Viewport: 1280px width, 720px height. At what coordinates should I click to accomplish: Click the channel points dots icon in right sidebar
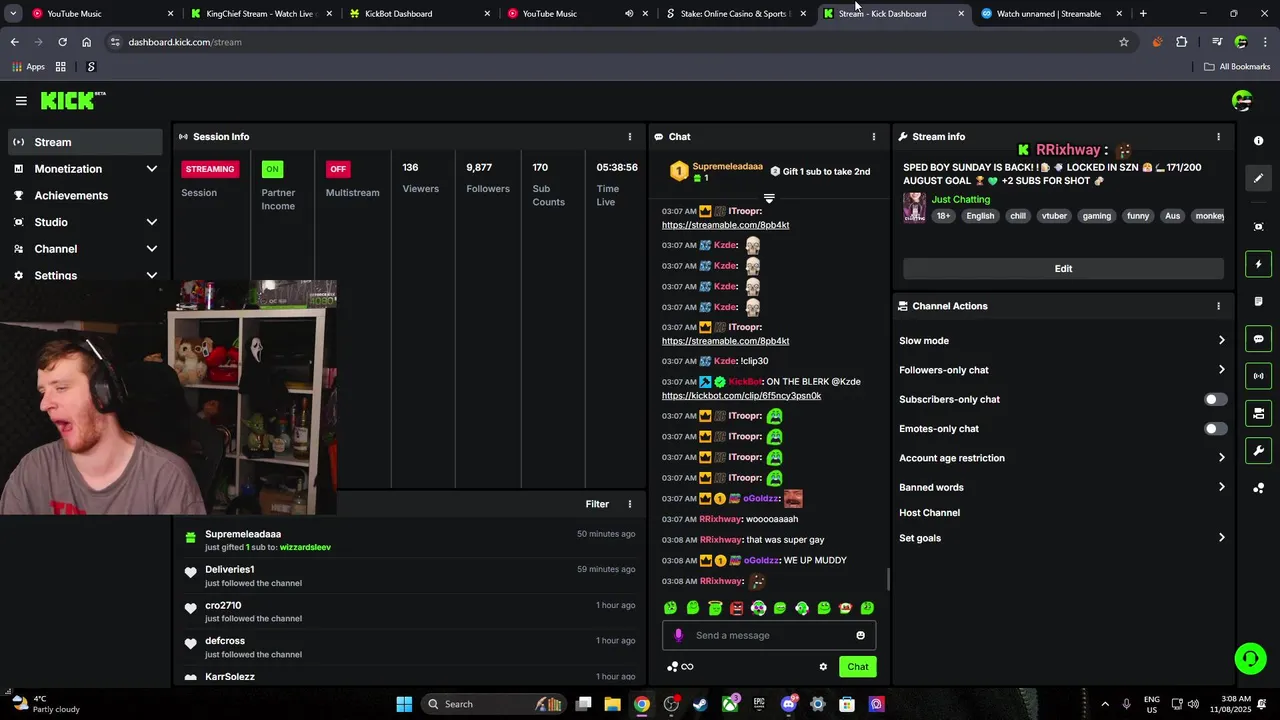click(x=1259, y=488)
